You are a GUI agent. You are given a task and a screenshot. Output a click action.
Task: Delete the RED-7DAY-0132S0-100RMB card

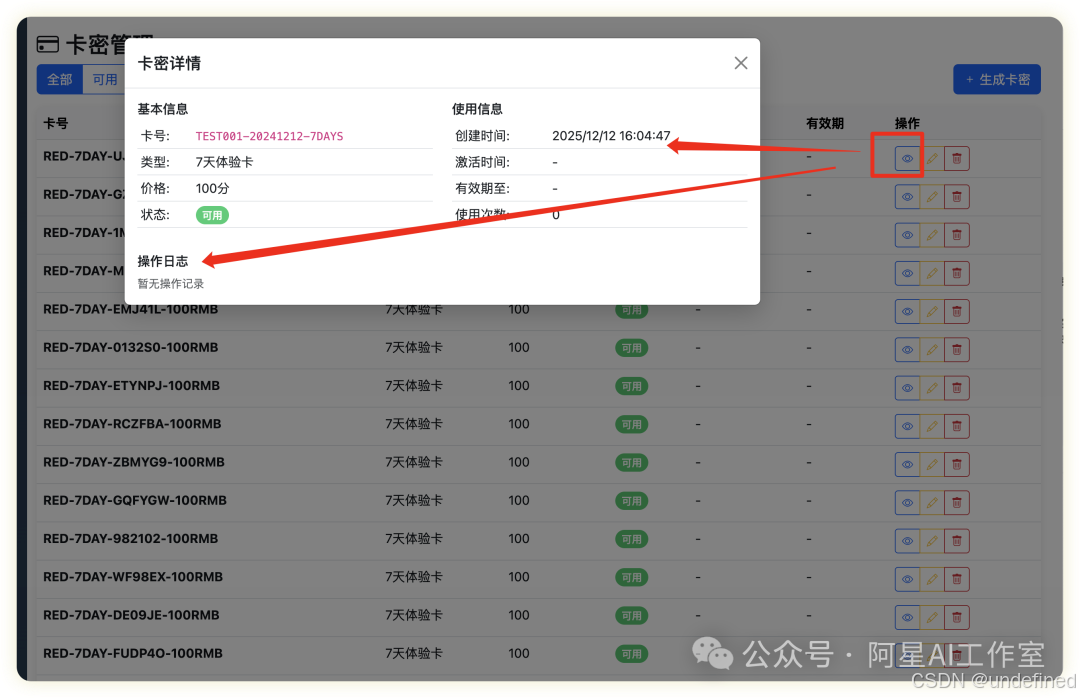coord(957,350)
